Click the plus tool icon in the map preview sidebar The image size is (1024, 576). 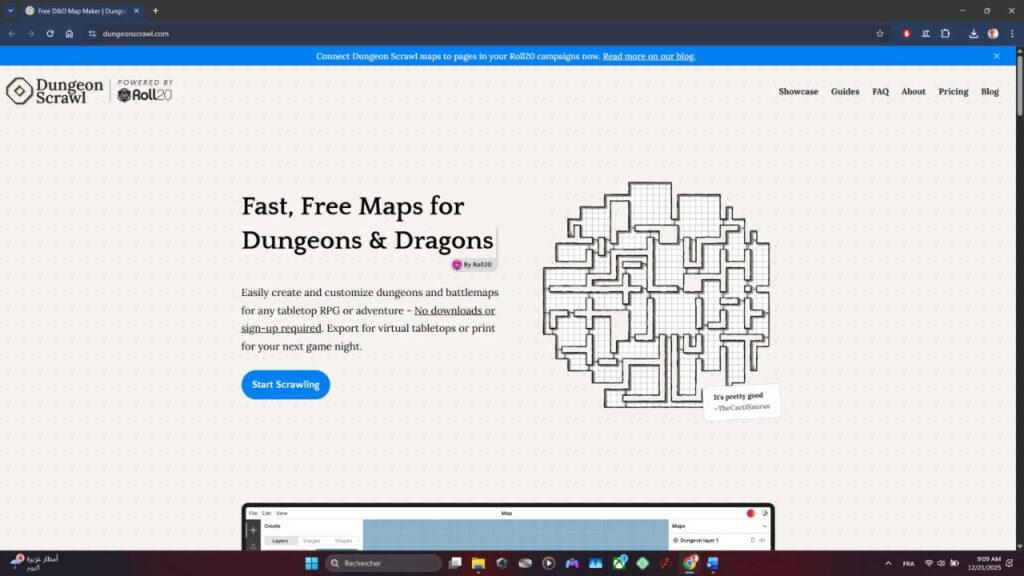pos(252,529)
